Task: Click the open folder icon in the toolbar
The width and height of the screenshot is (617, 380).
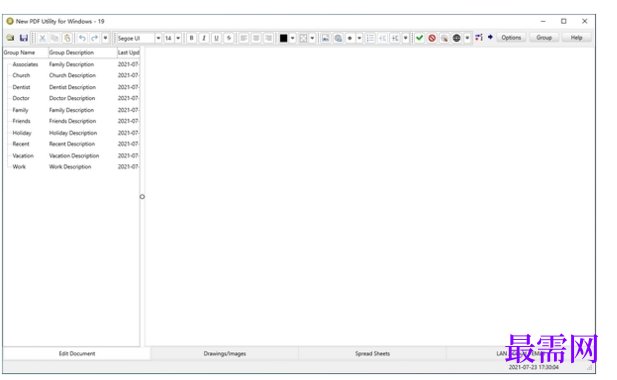Action: coord(10,38)
